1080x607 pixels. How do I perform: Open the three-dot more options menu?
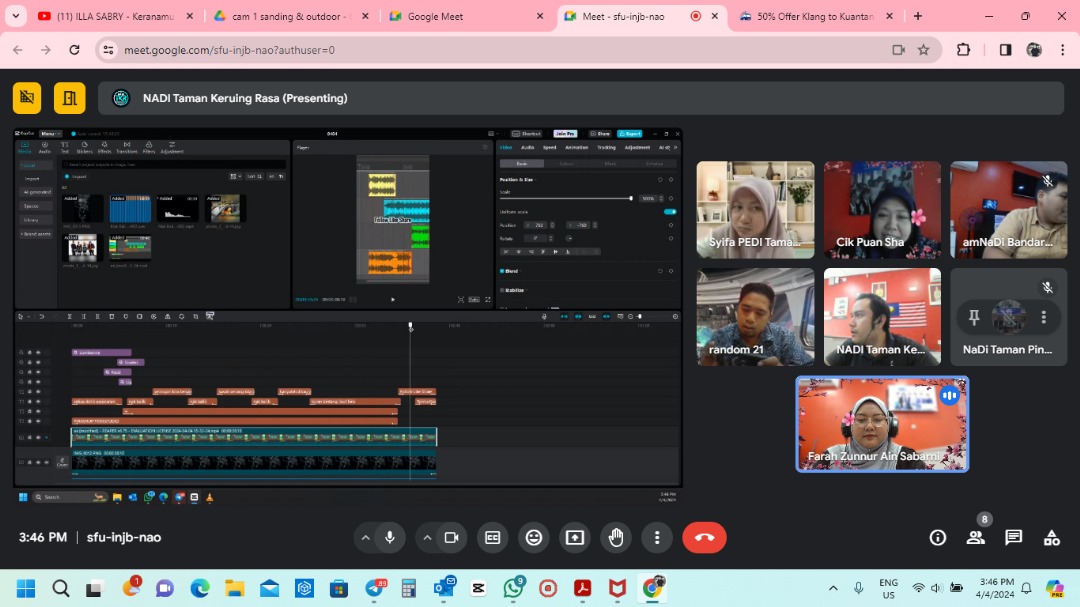pyautogui.click(x=657, y=537)
